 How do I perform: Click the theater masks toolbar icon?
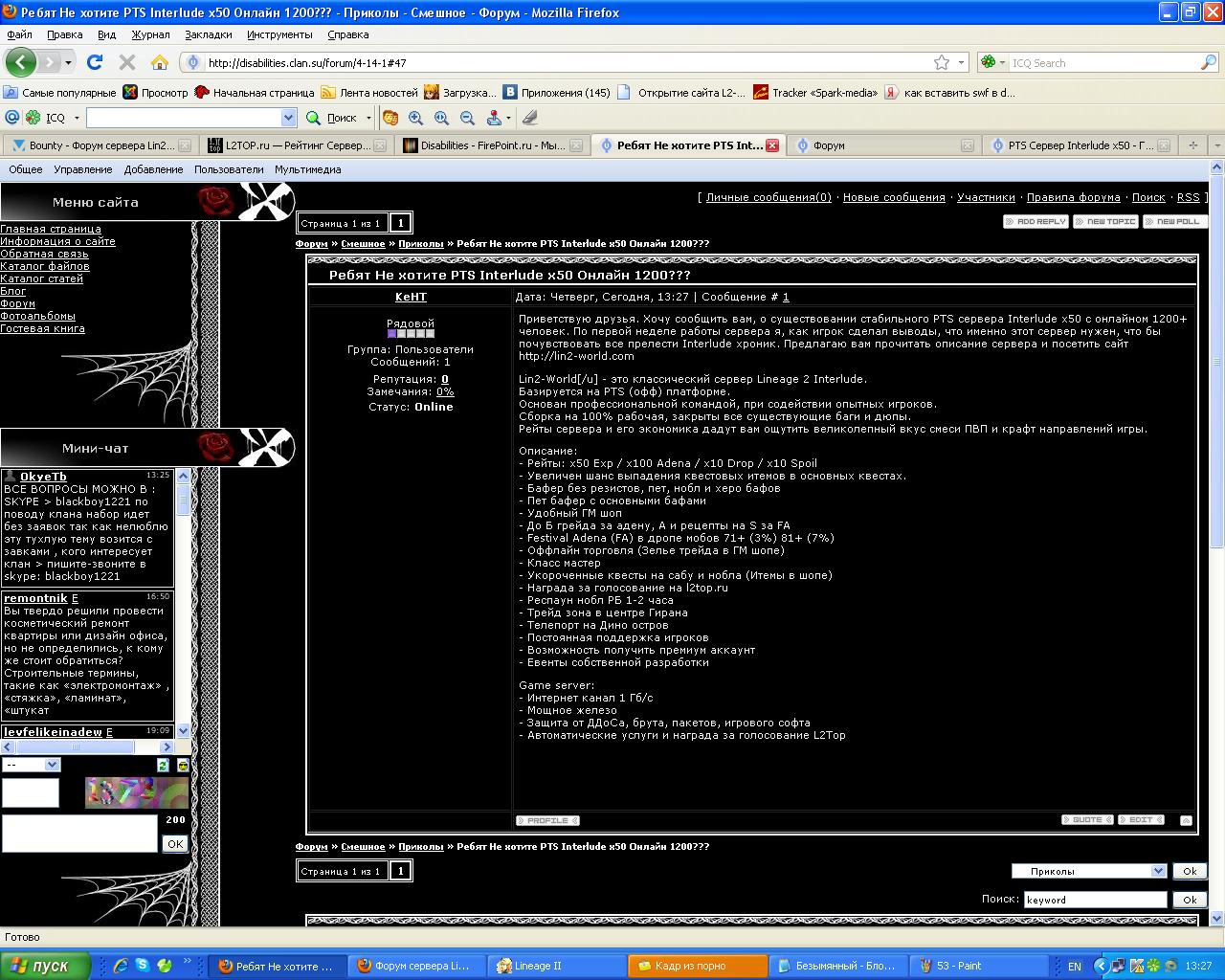coord(390,118)
